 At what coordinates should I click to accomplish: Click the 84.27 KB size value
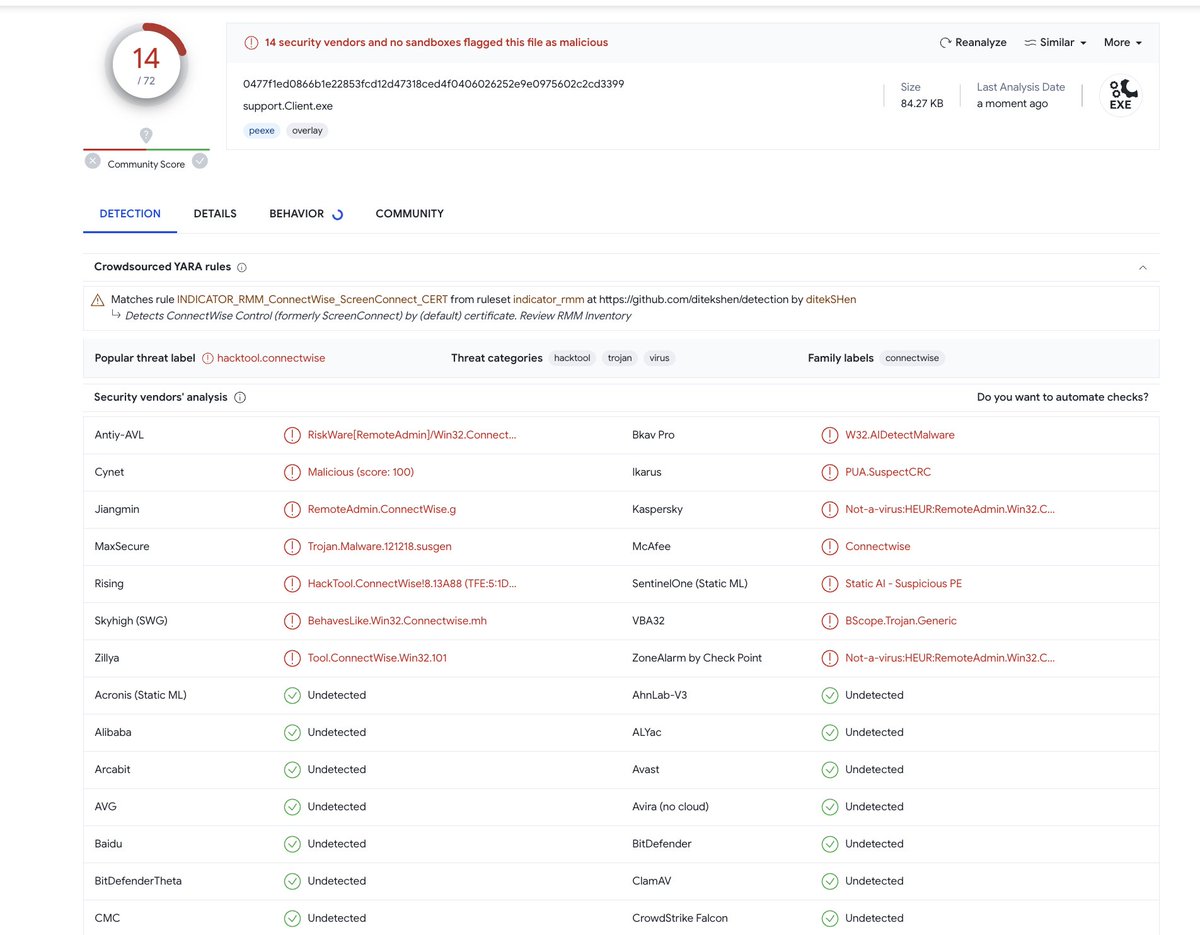(x=922, y=104)
